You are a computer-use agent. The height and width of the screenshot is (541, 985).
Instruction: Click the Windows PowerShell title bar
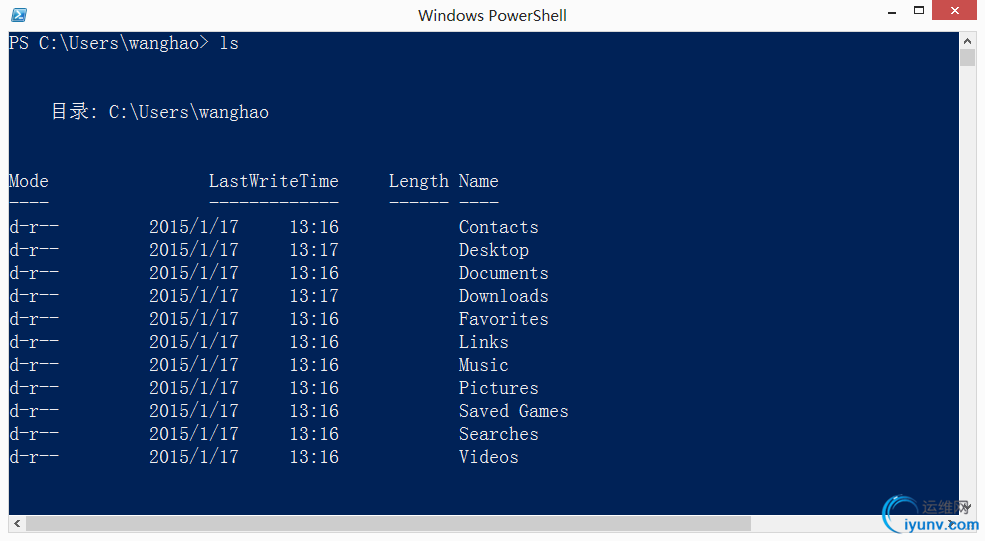point(492,15)
